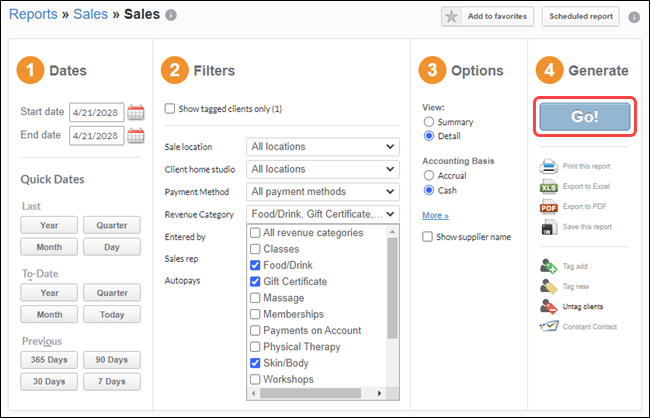The height and width of the screenshot is (418, 650).
Task: Uncheck the Gift Certificate category
Action: pos(255,282)
